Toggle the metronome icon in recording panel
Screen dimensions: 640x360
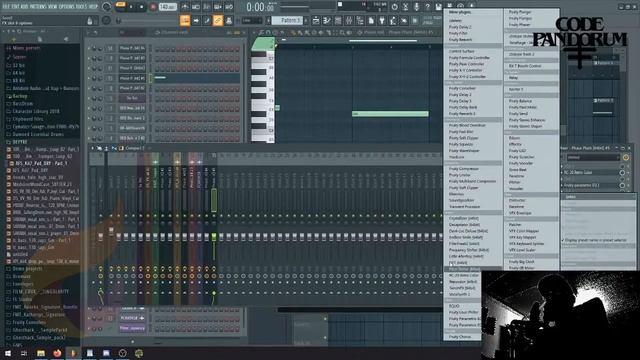pos(185,7)
